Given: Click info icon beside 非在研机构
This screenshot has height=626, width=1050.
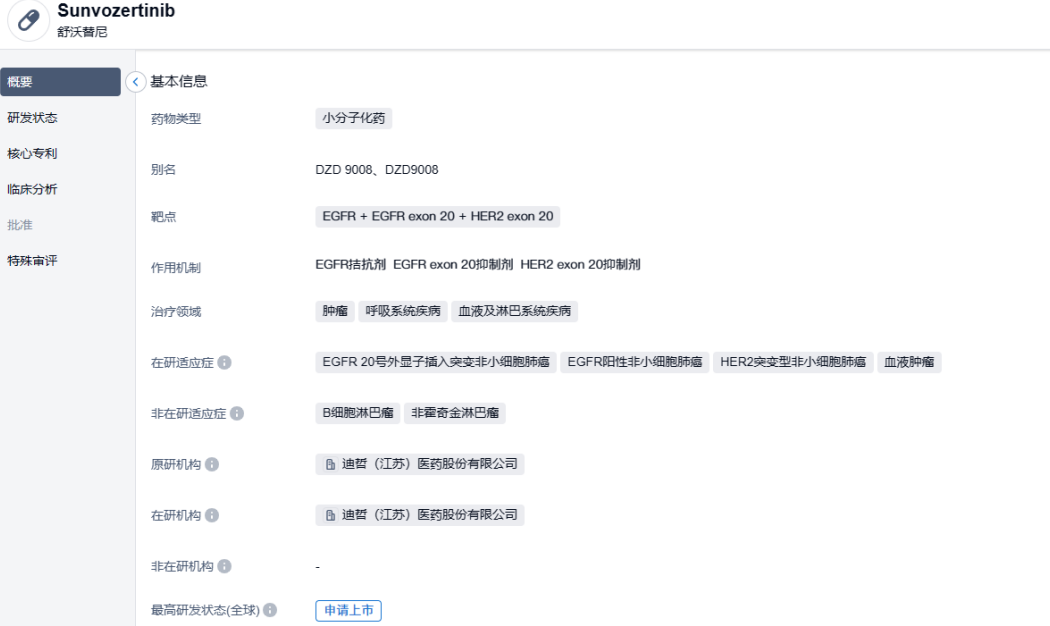Looking at the screenshot, I should tap(225, 567).
